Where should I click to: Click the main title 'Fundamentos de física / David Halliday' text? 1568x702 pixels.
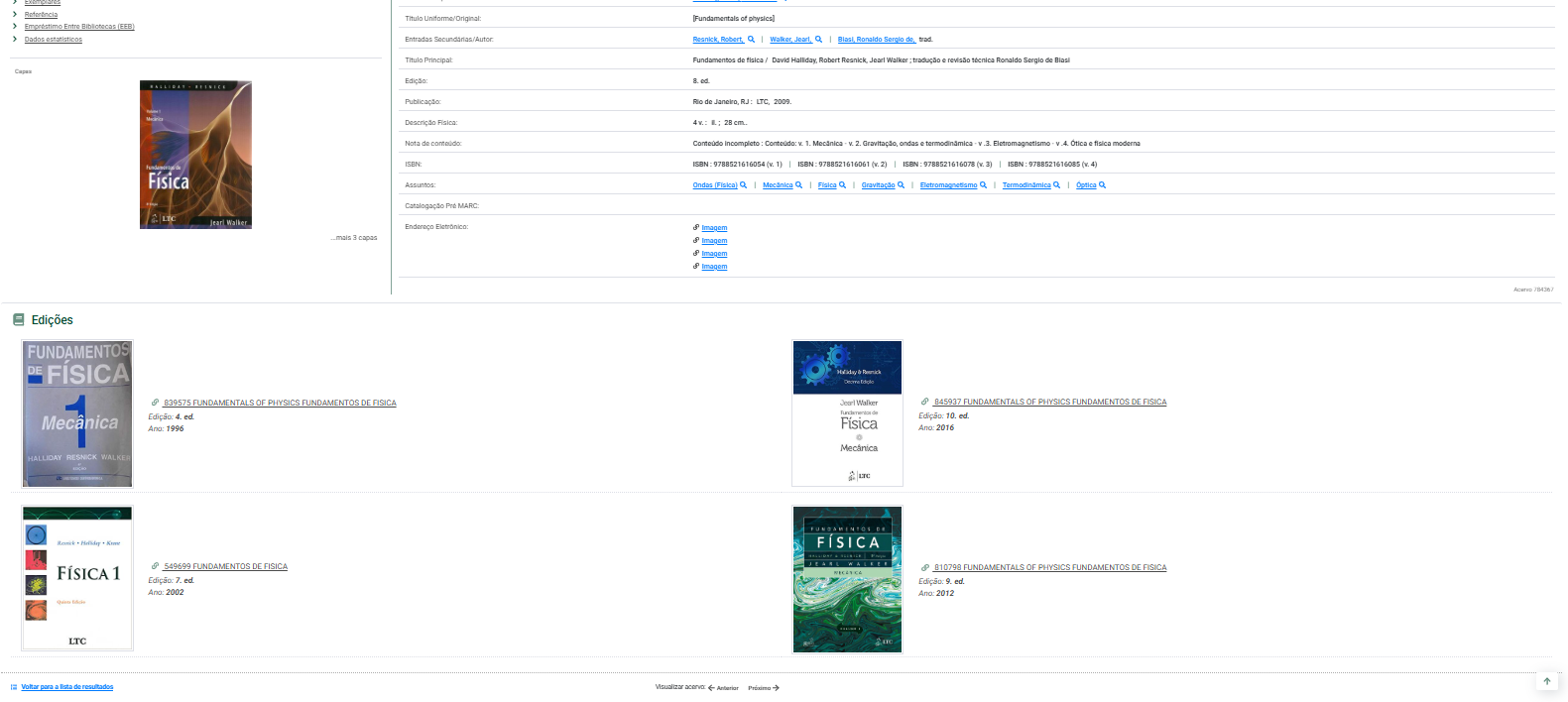[881, 60]
